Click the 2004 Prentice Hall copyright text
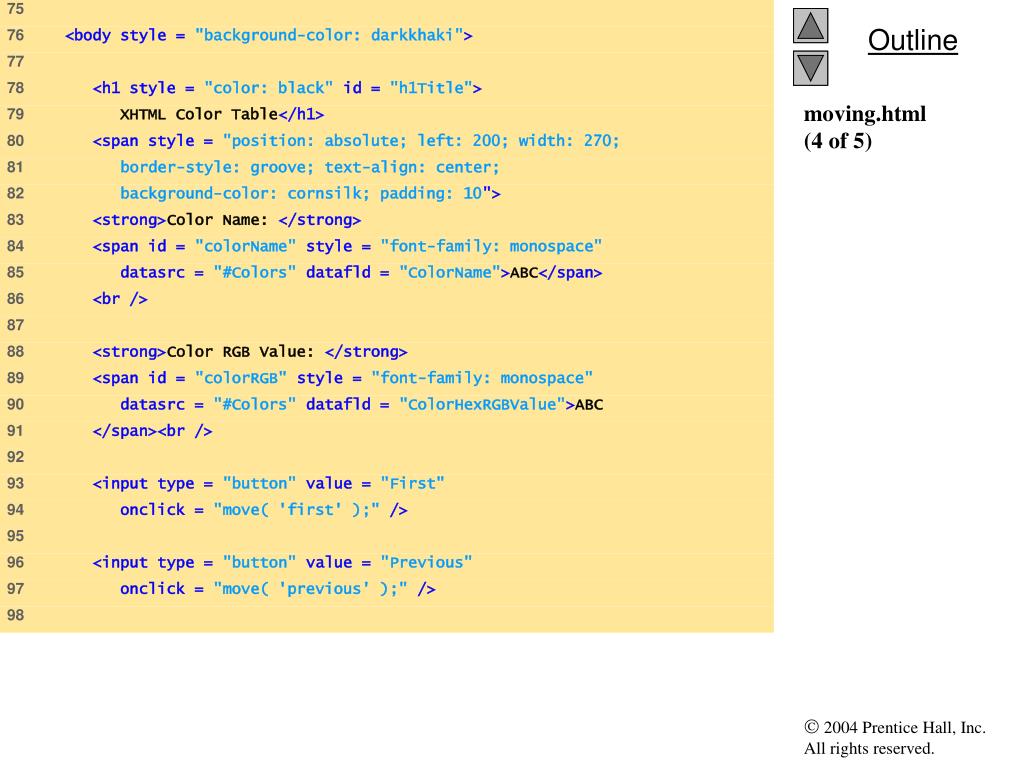 (895, 728)
